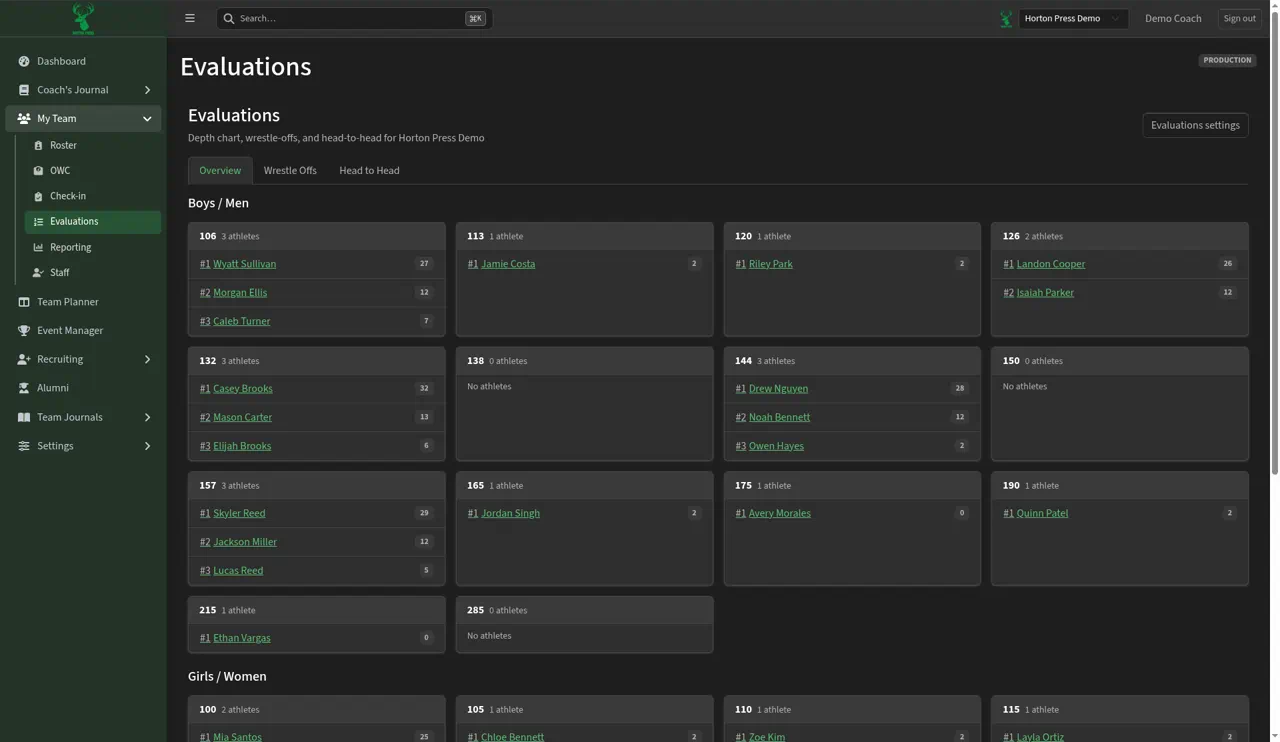The width and height of the screenshot is (1280, 742).
Task: Open Skyler Reed's profile link
Action: tap(239, 514)
